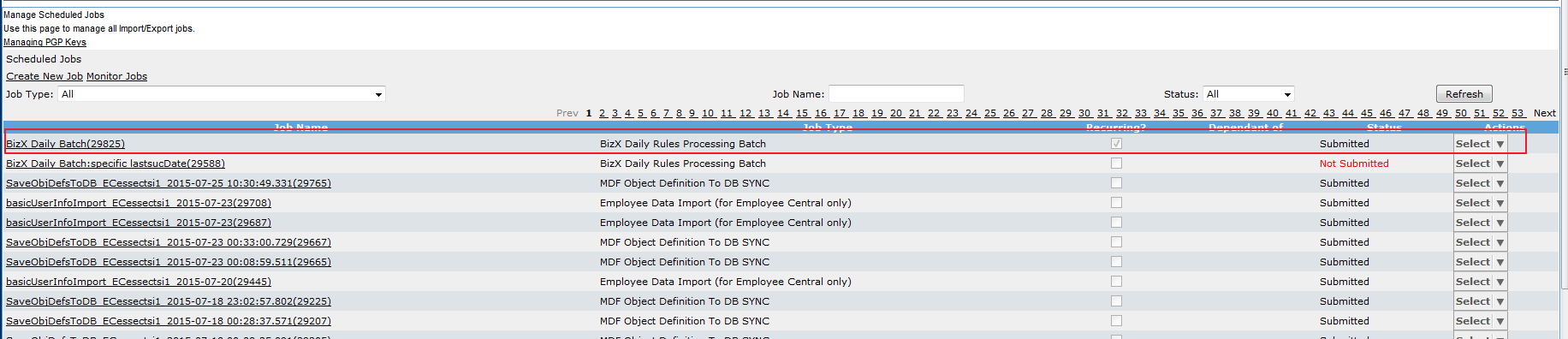Open Select actions for job 29665
Screen dimensions: 1568x339
1480,262
